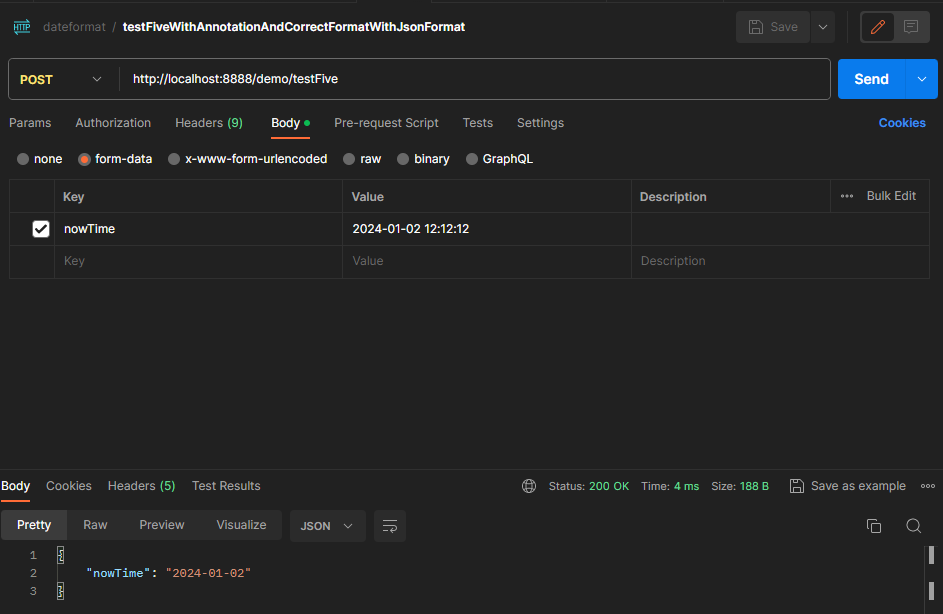Click the globe network icon
943x614 pixels.
[x=529, y=486]
